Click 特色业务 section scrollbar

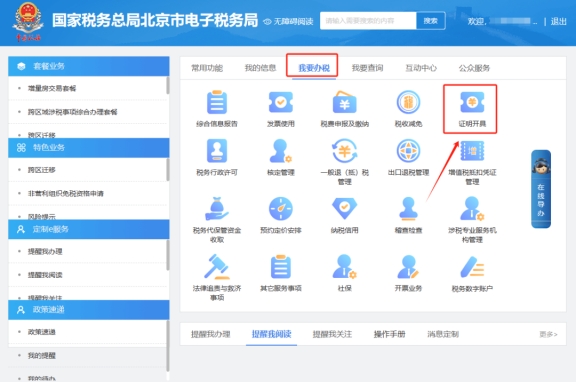point(168,169)
